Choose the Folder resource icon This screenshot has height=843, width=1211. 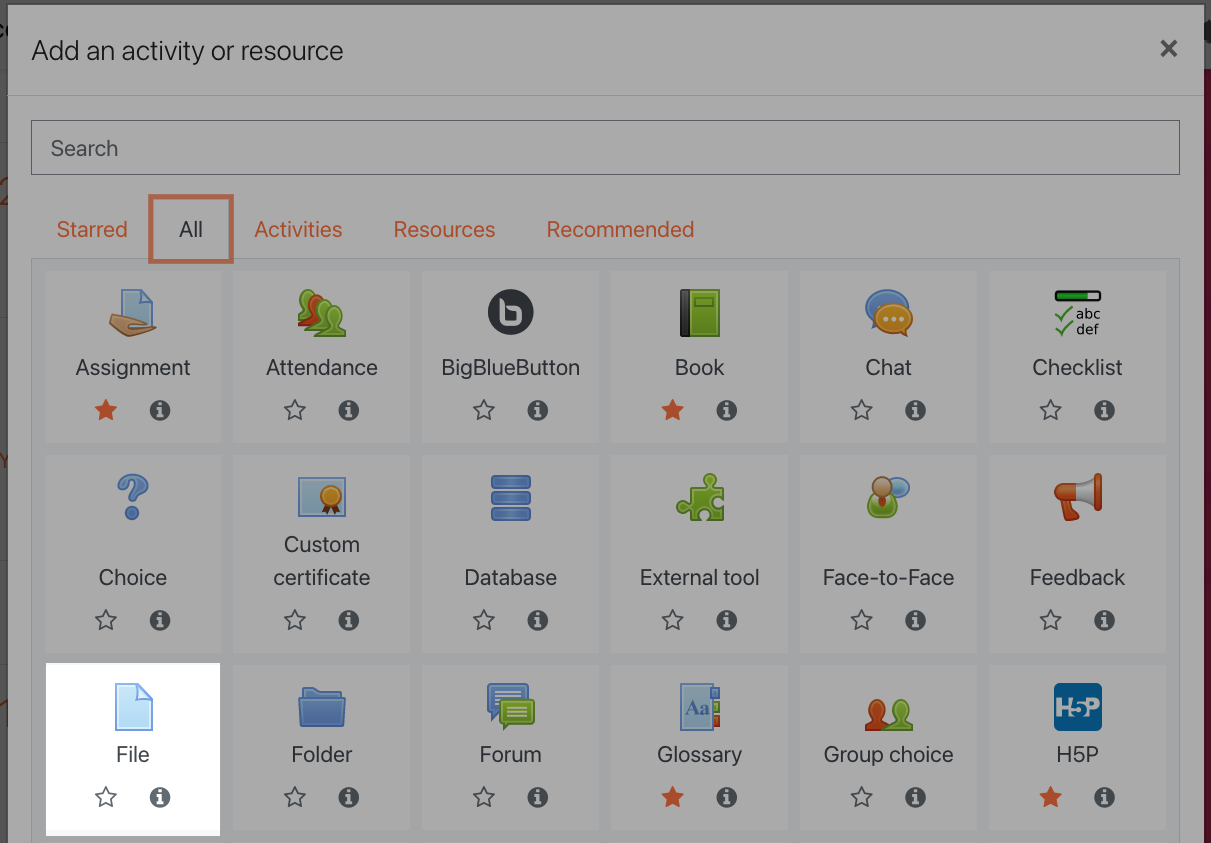pos(322,707)
